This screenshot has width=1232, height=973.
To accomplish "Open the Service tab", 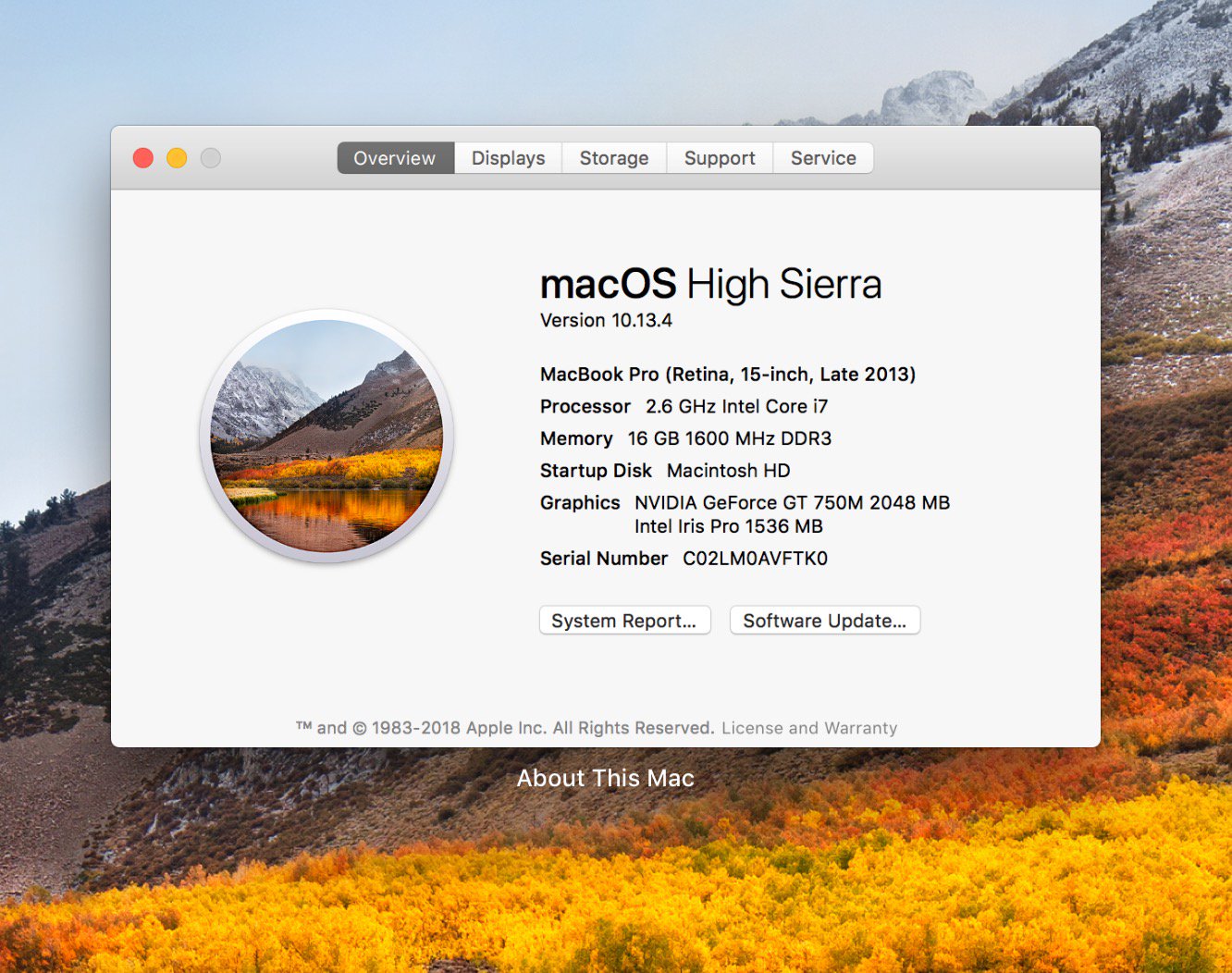I will pyautogui.click(x=823, y=158).
